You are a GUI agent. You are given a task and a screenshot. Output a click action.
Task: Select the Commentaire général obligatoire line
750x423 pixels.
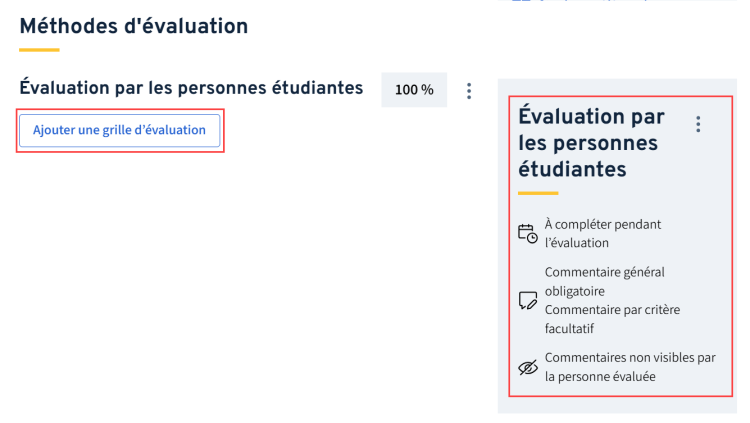tap(605, 281)
